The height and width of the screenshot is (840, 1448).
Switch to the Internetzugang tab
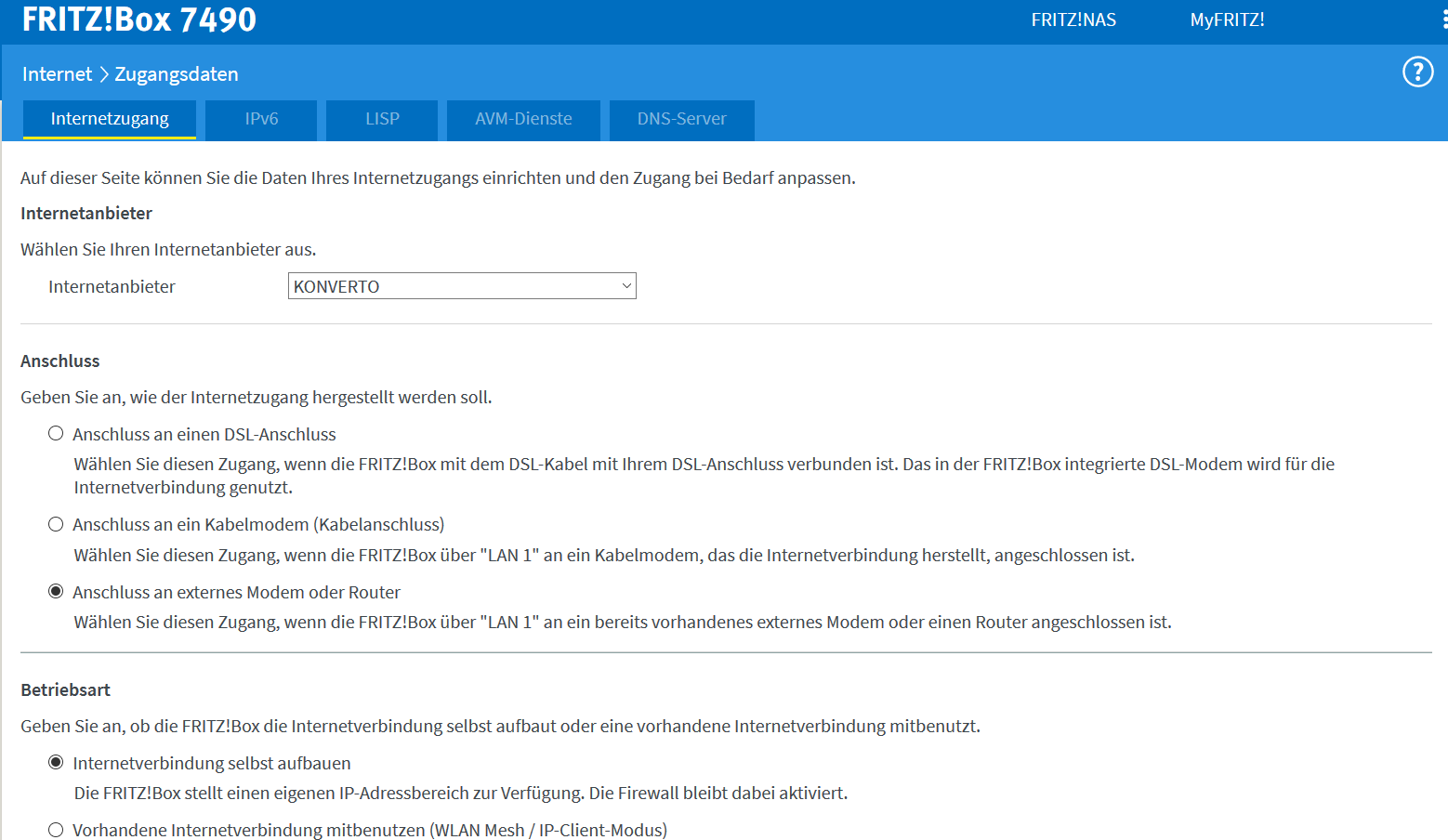click(x=110, y=120)
